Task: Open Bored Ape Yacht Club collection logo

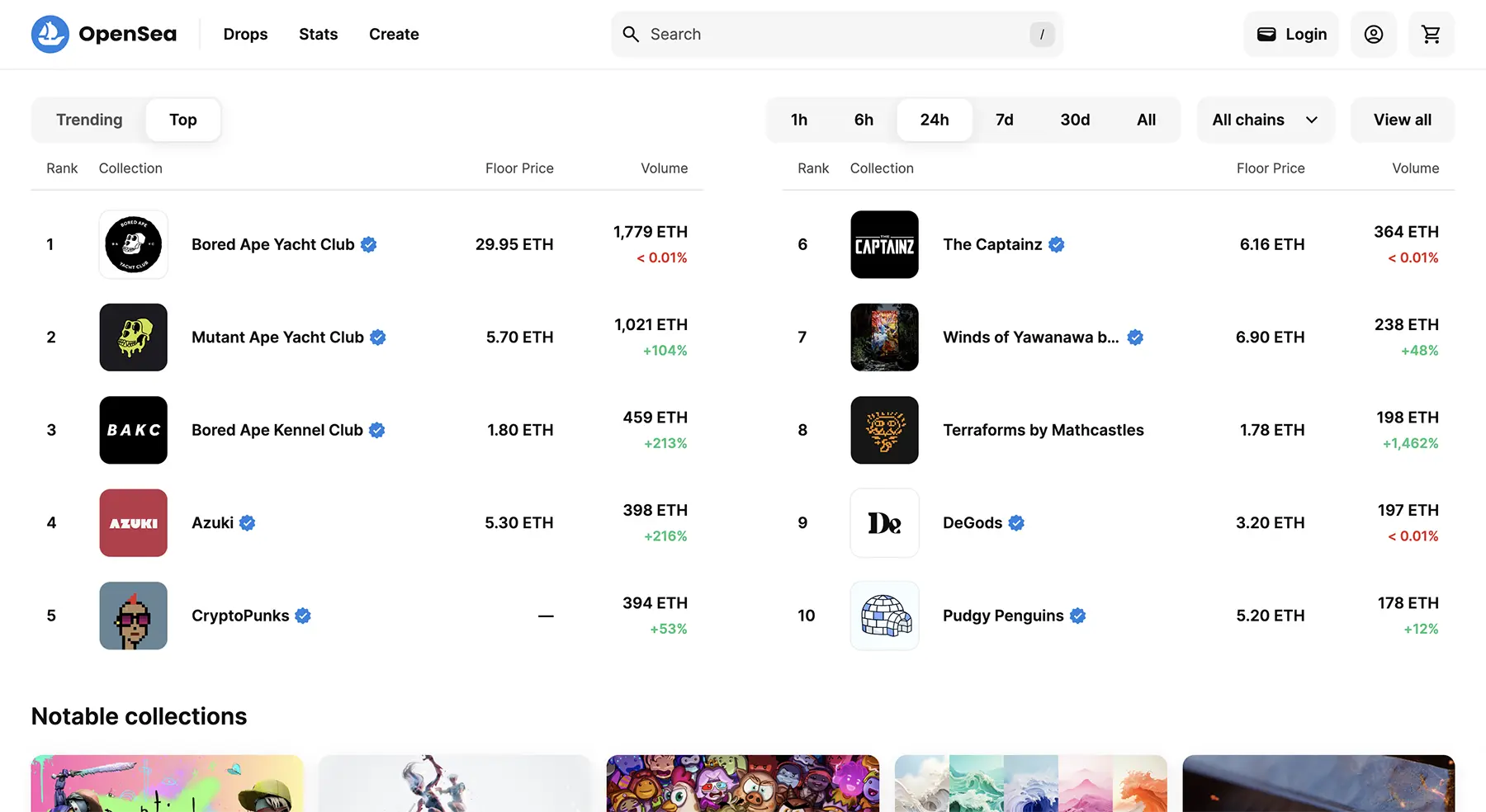Action: (x=134, y=244)
